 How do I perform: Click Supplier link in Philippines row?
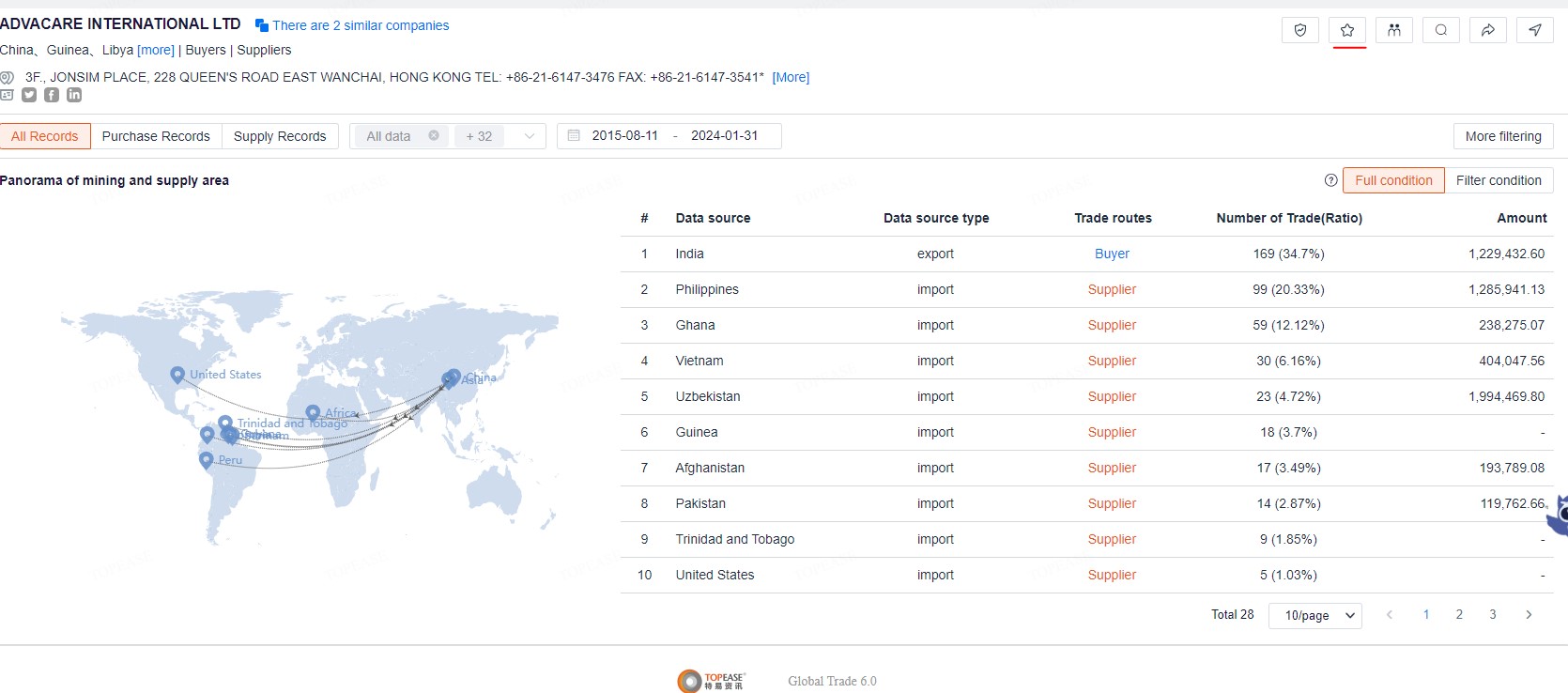coord(1112,289)
